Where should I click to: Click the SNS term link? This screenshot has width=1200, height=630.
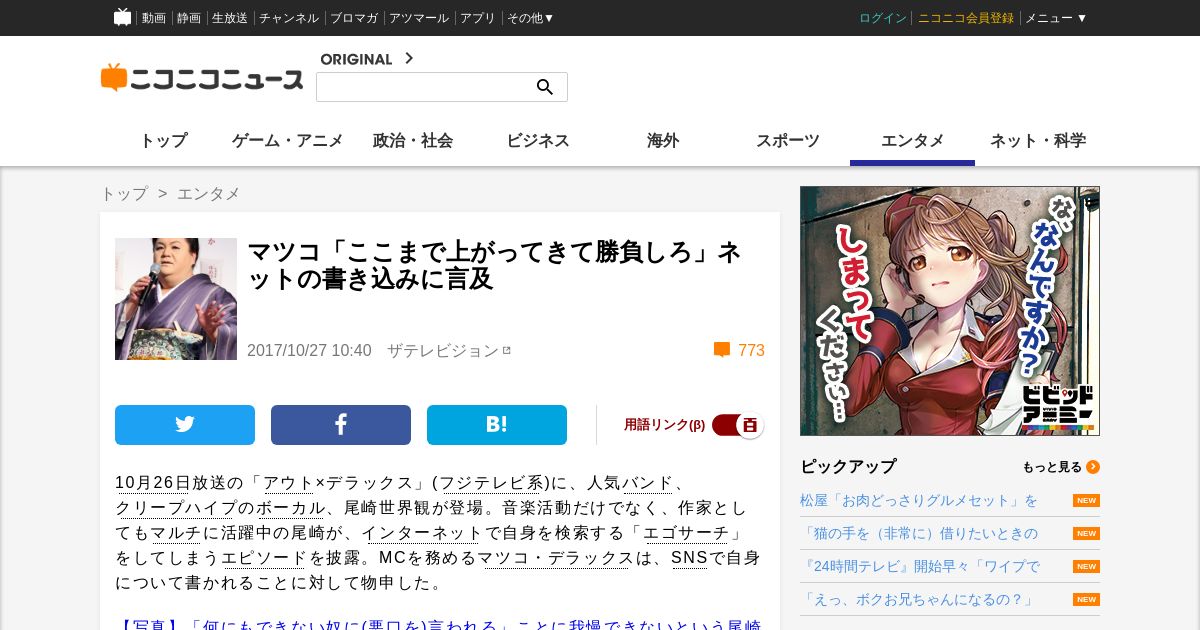689,558
